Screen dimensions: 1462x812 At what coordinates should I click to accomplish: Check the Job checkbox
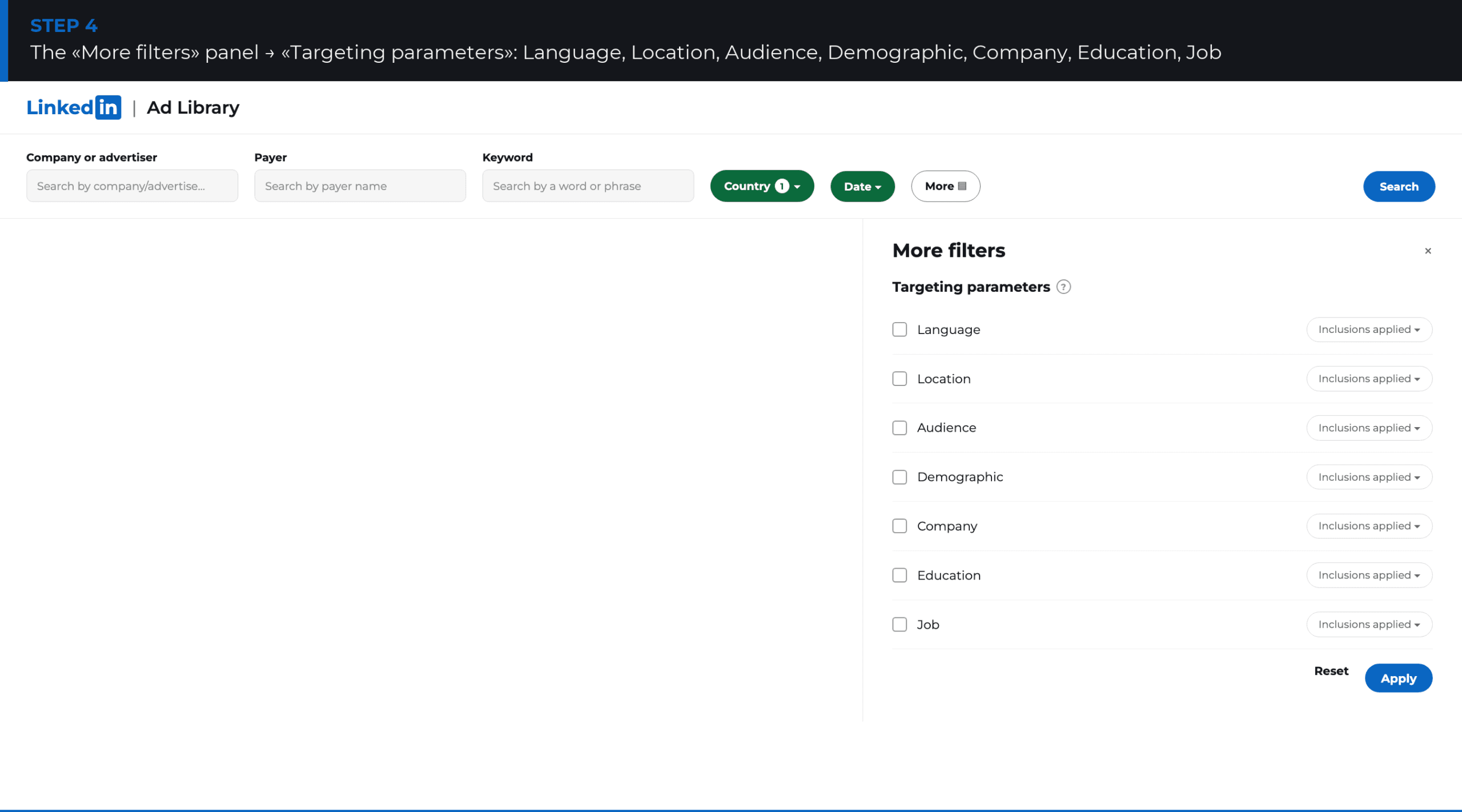pyautogui.click(x=899, y=624)
